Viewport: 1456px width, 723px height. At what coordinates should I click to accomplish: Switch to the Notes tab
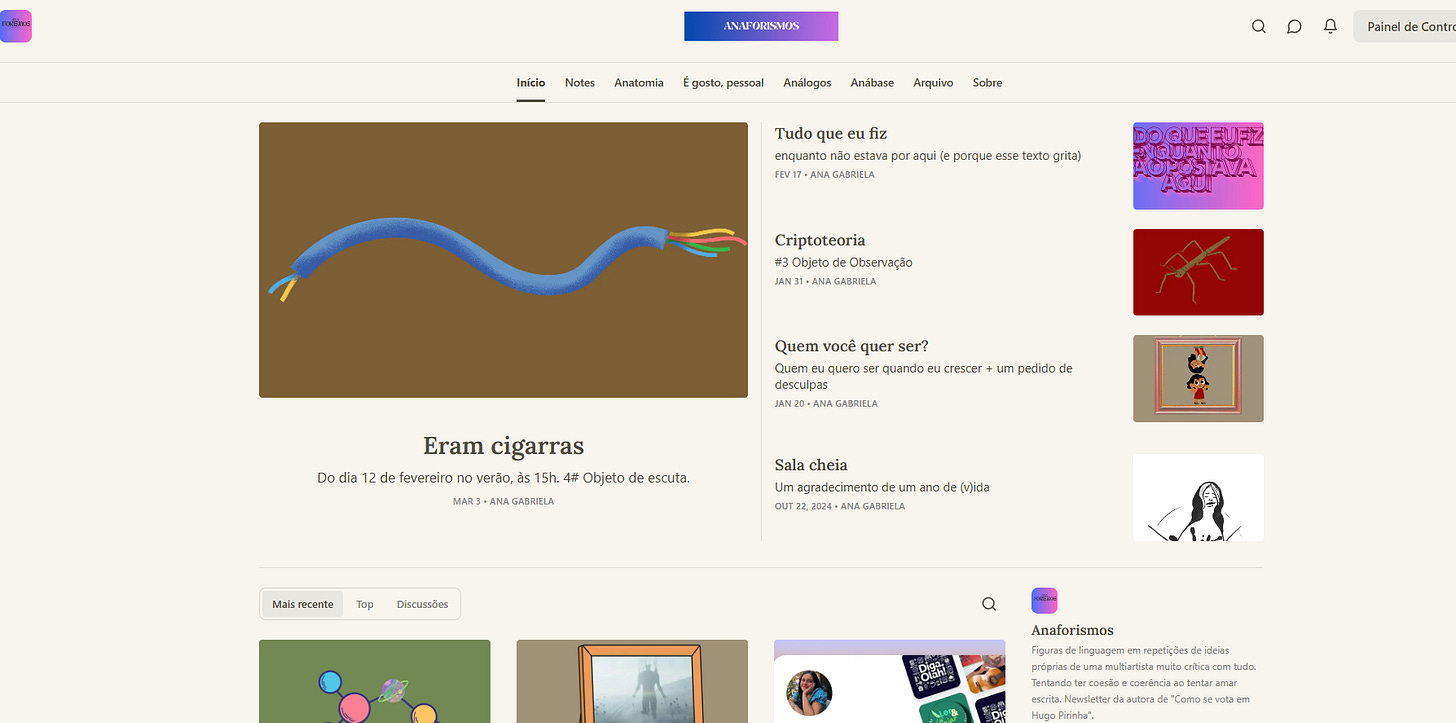pyautogui.click(x=580, y=83)
